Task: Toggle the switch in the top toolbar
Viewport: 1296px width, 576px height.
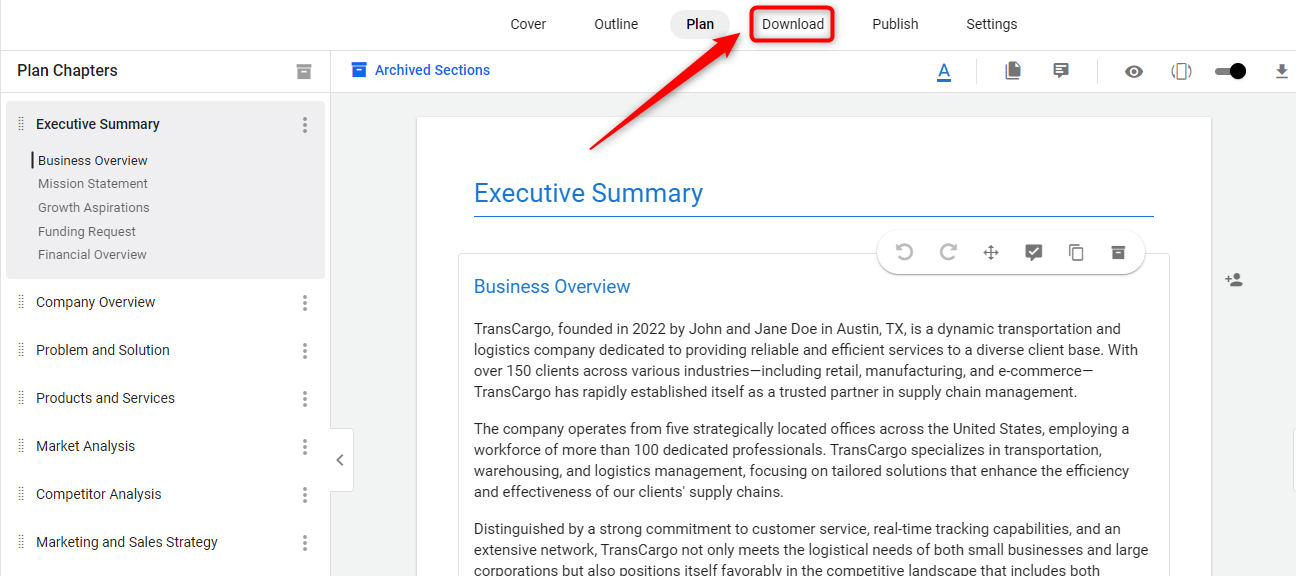Action: 1230,71
